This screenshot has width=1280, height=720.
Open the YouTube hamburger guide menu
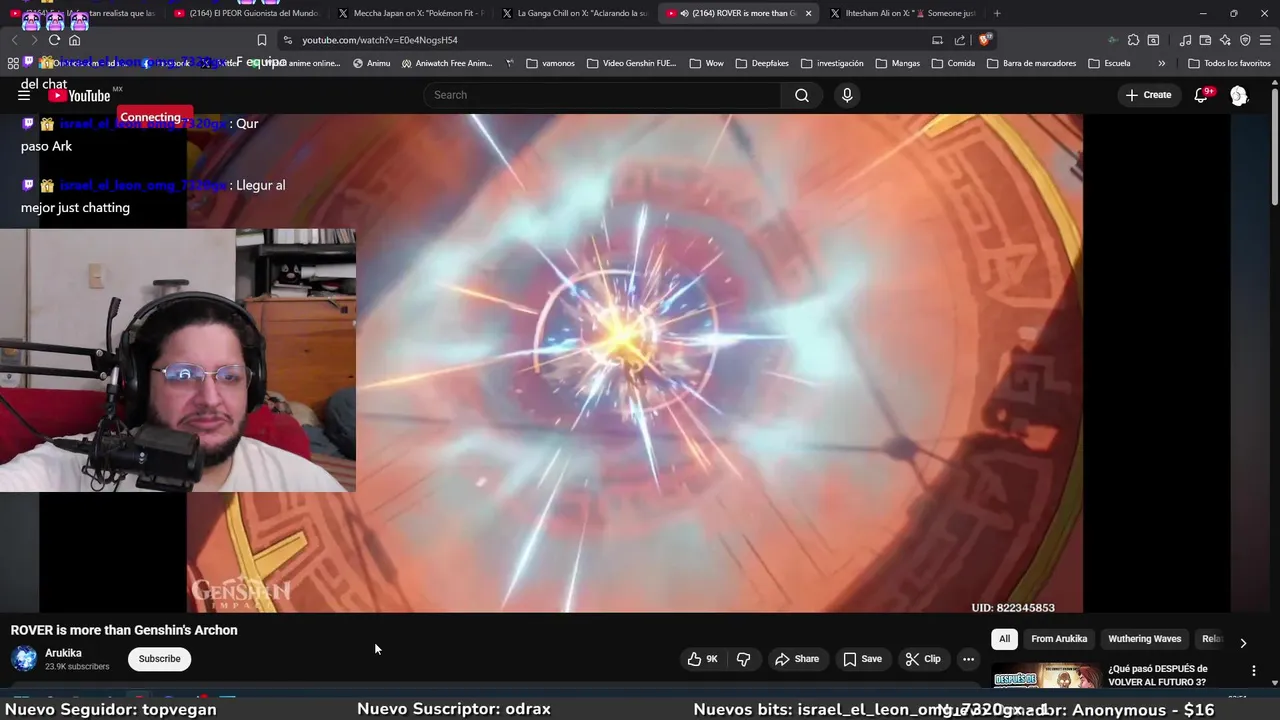(24, 95)
